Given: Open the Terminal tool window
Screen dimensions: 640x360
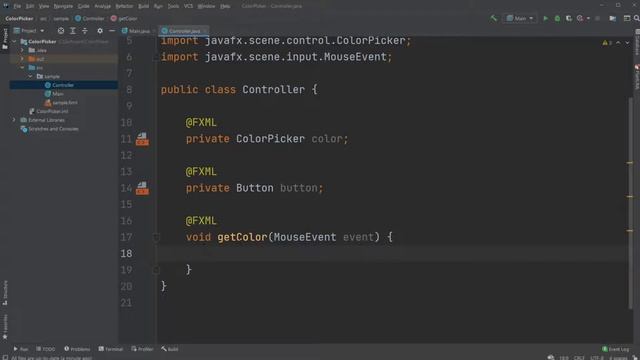Looking at the screenshot, I should click(x=111, y=349).
